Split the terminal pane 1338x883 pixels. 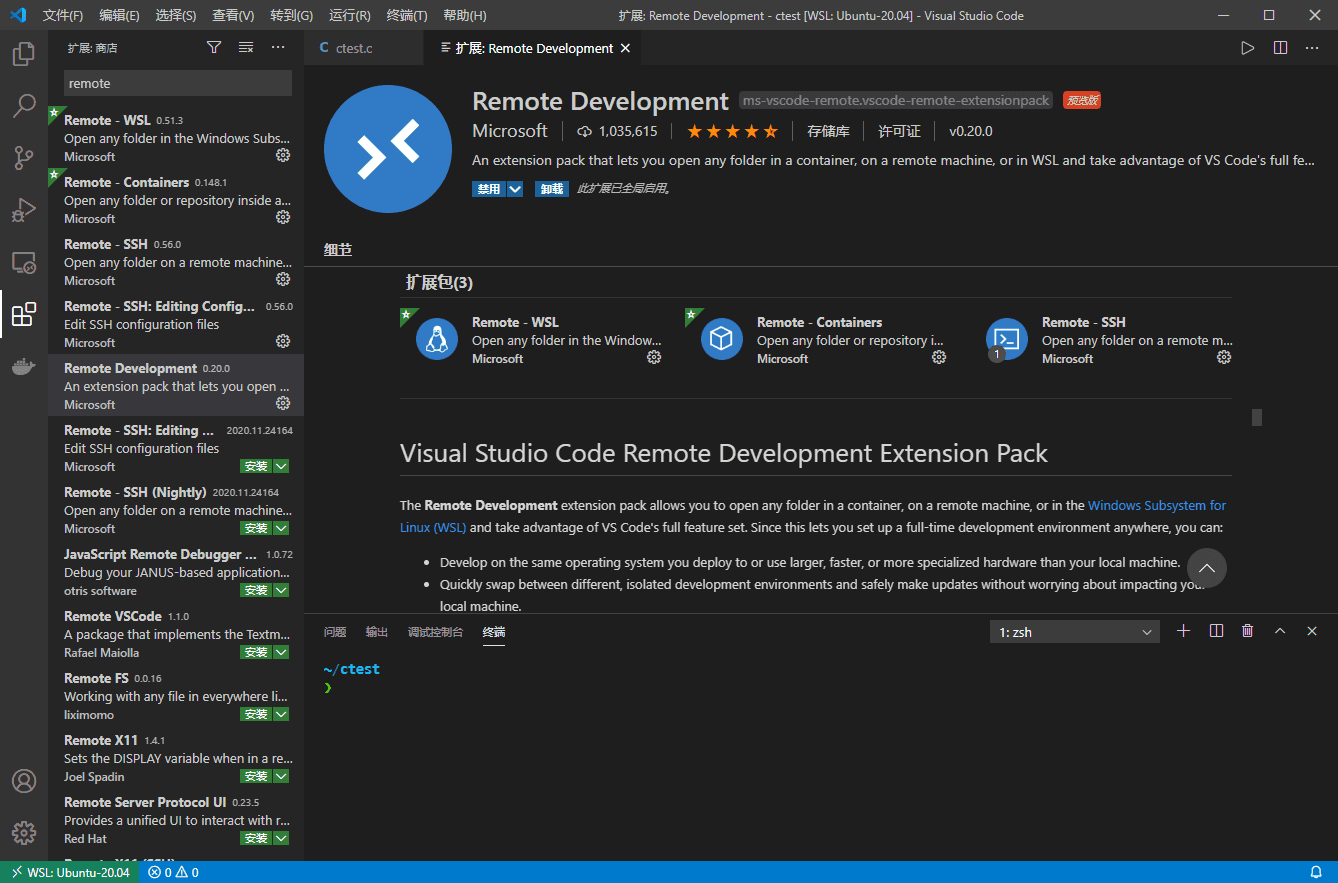[1216, 631]
